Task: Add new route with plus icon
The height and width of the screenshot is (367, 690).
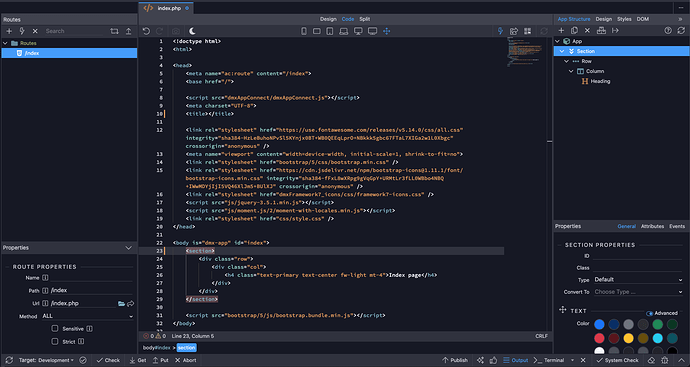Action: pyautogui.click(x=9, y=31)
